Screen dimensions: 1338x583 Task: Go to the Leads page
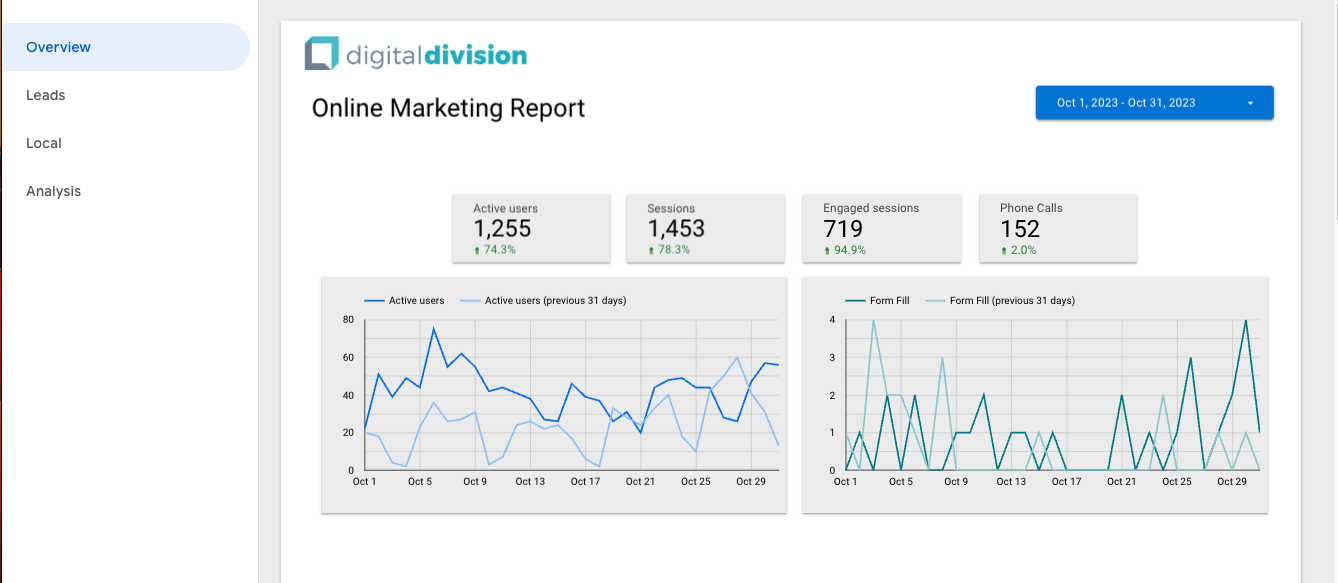46,95
